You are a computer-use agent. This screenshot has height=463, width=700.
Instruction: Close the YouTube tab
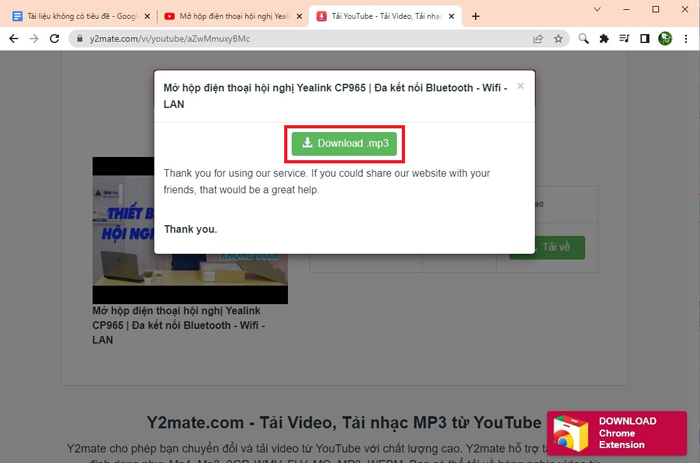[299, 17]
